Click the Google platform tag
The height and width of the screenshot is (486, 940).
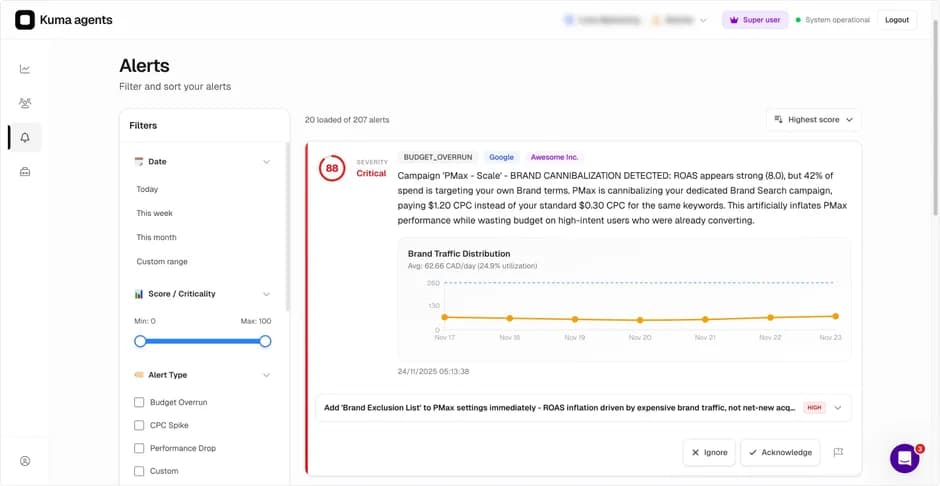point(501,157)
